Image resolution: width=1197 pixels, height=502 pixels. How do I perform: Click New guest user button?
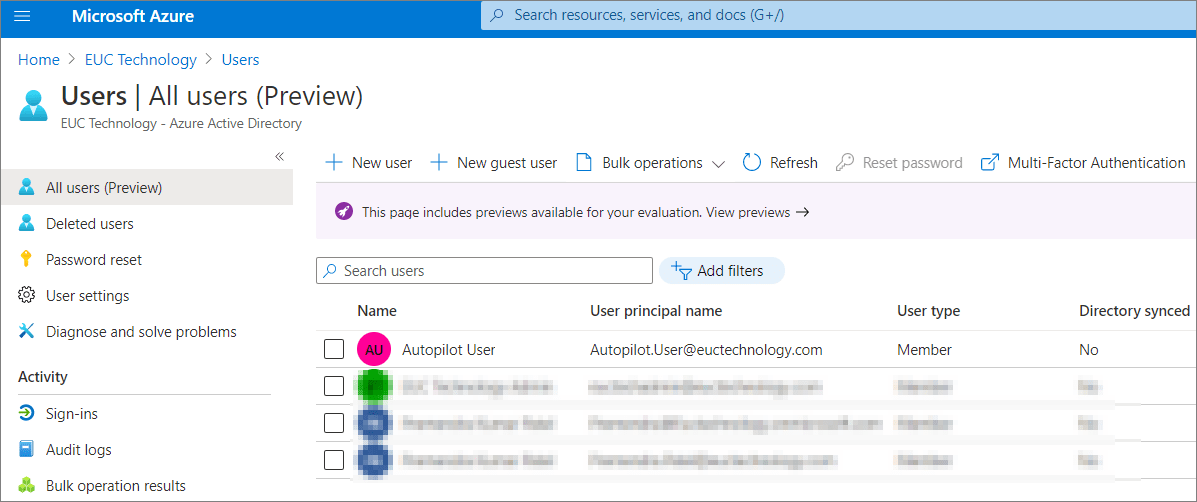pos(494,163)
